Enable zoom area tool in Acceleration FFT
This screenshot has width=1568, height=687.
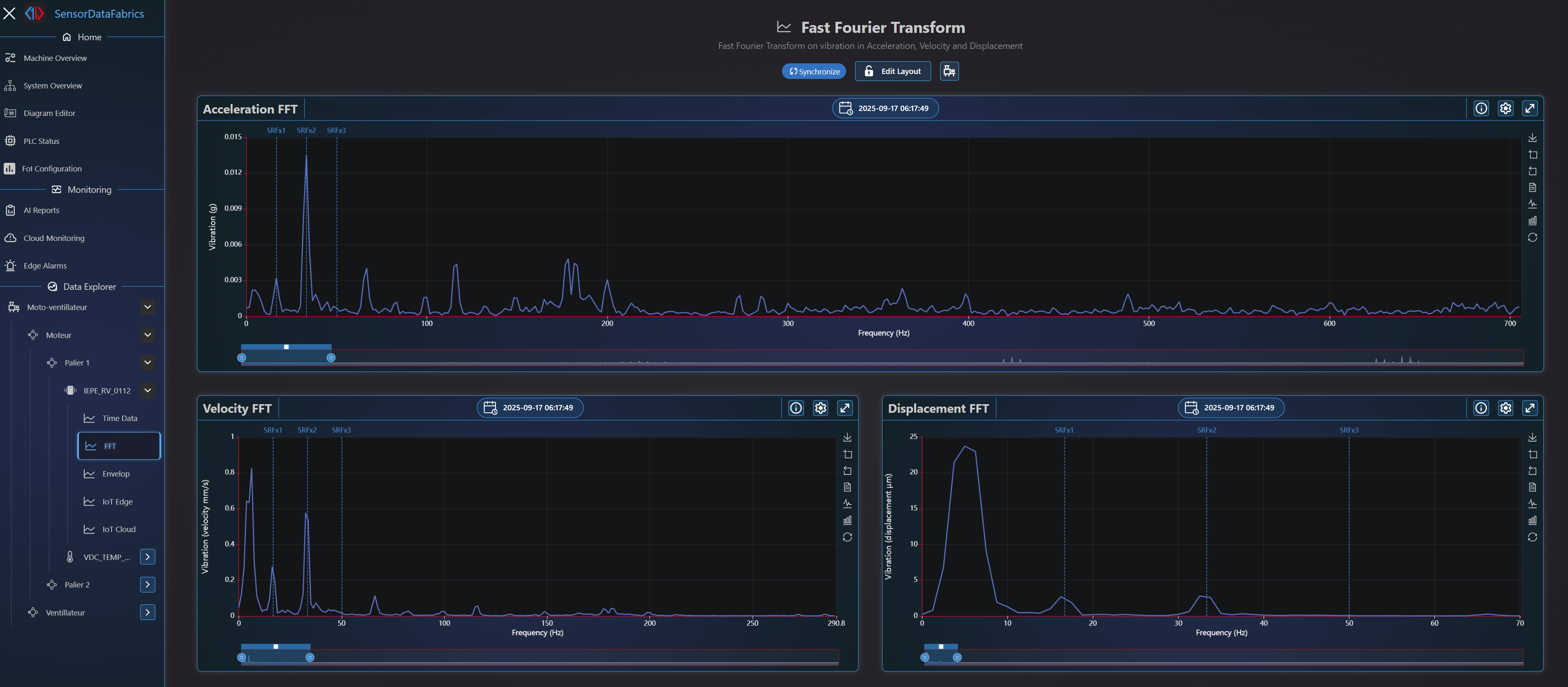pyautogui.click(x=1532, y=155)
